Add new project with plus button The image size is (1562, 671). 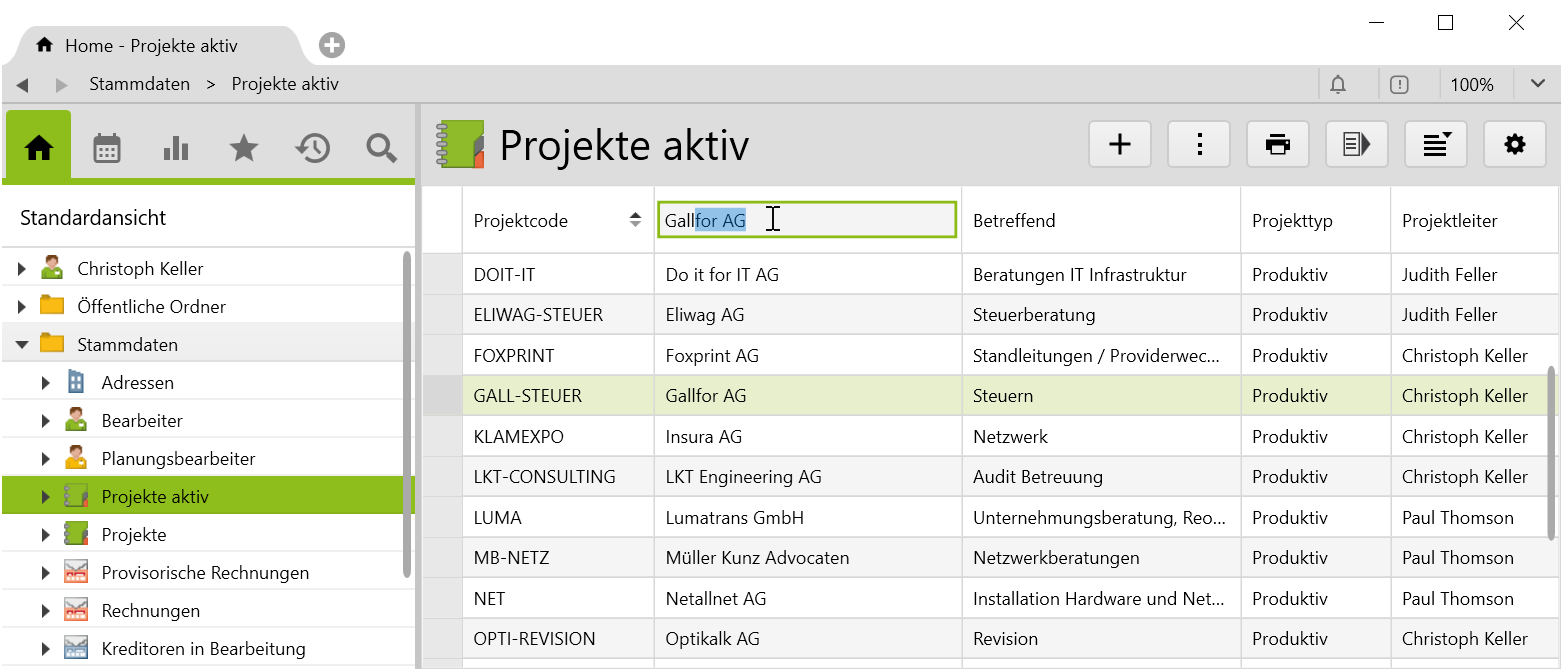click(1120, 145)
